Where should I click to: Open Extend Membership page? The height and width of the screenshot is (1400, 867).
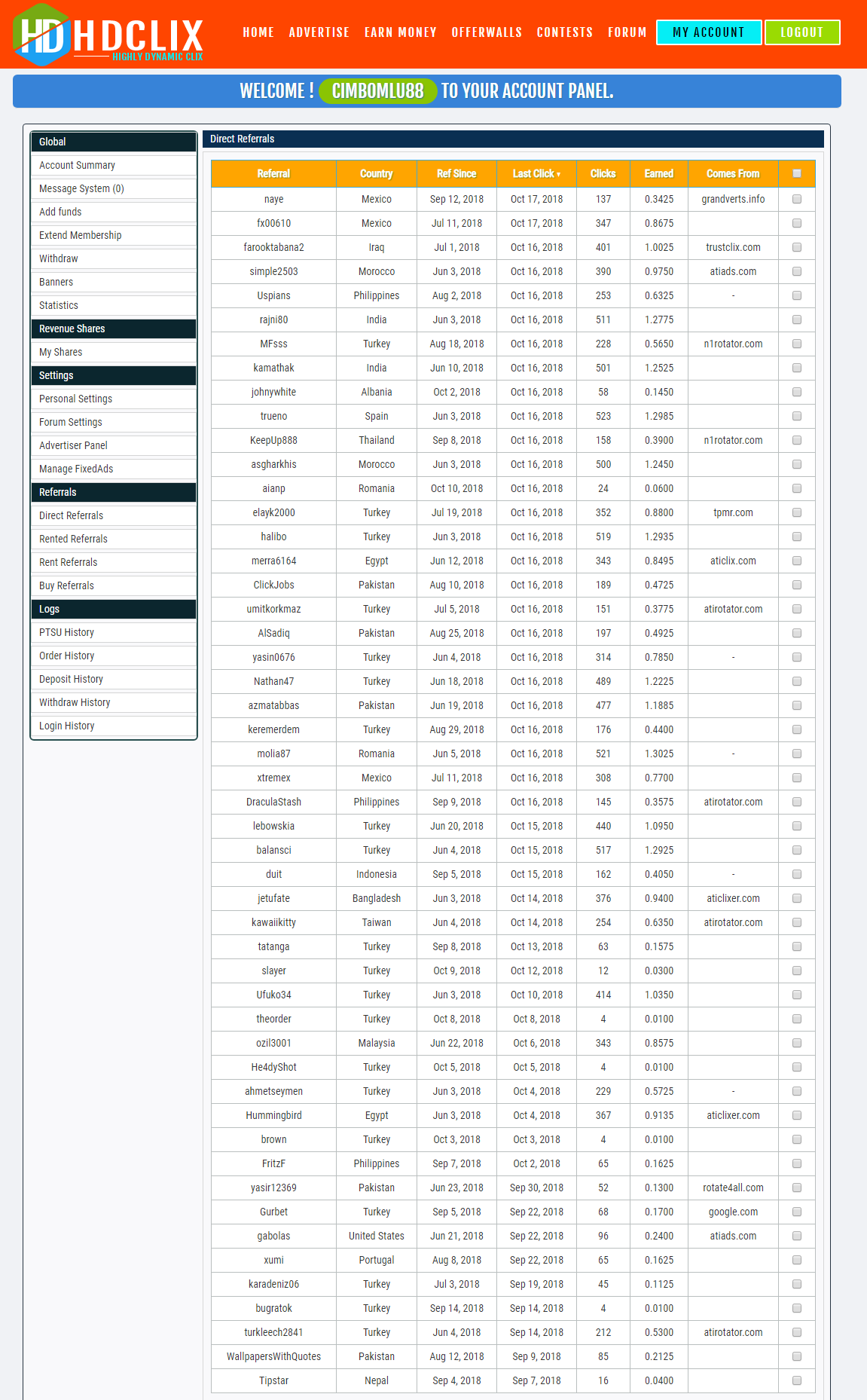[114, 235]
